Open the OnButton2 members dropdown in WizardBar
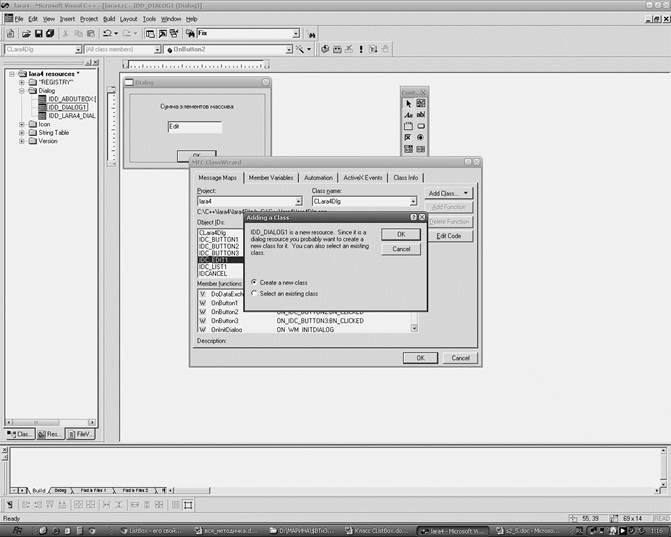This screenshot has height=537, width=671. coord(289,50)
